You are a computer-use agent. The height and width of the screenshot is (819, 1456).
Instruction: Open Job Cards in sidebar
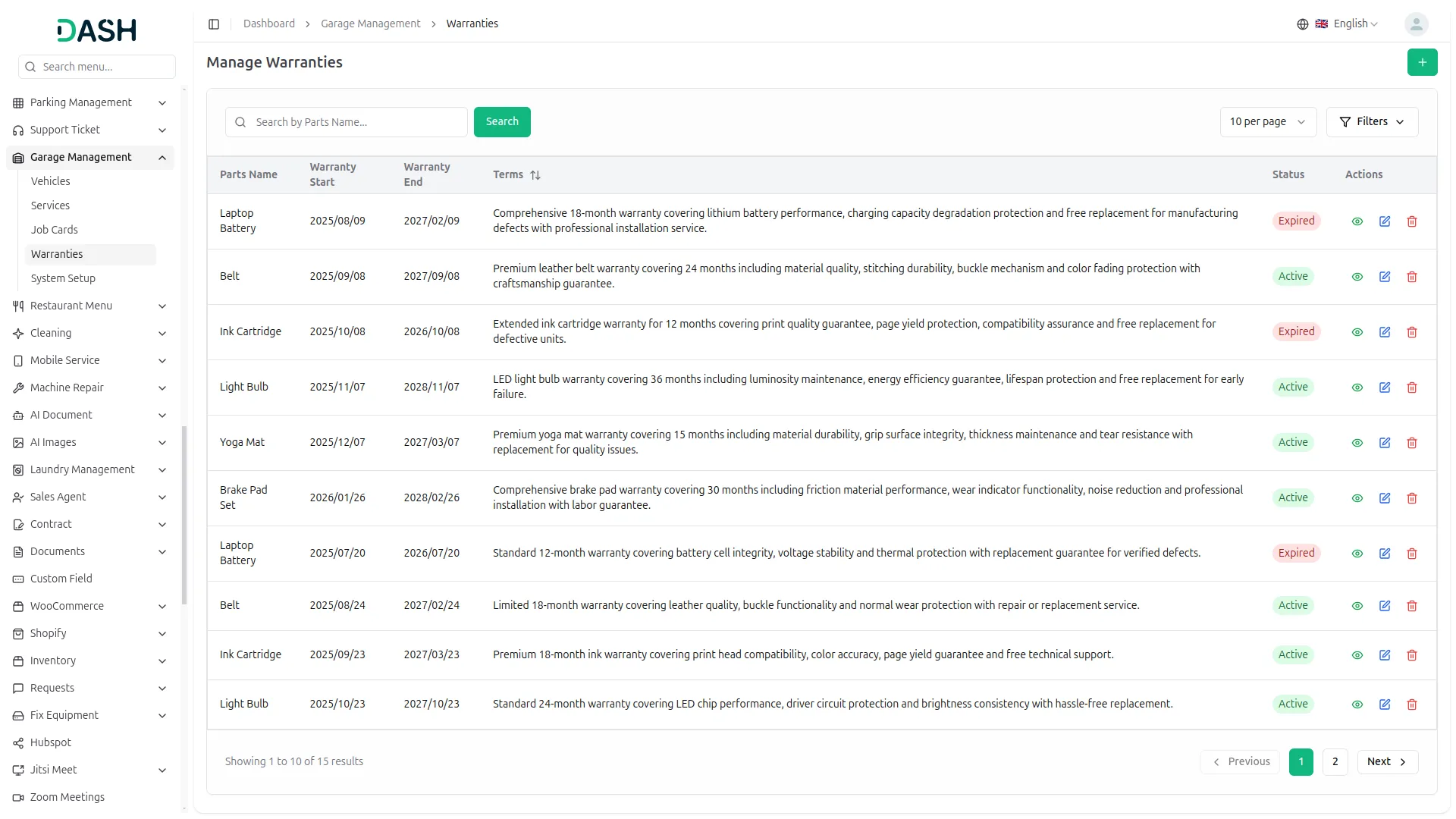(55, 230)
